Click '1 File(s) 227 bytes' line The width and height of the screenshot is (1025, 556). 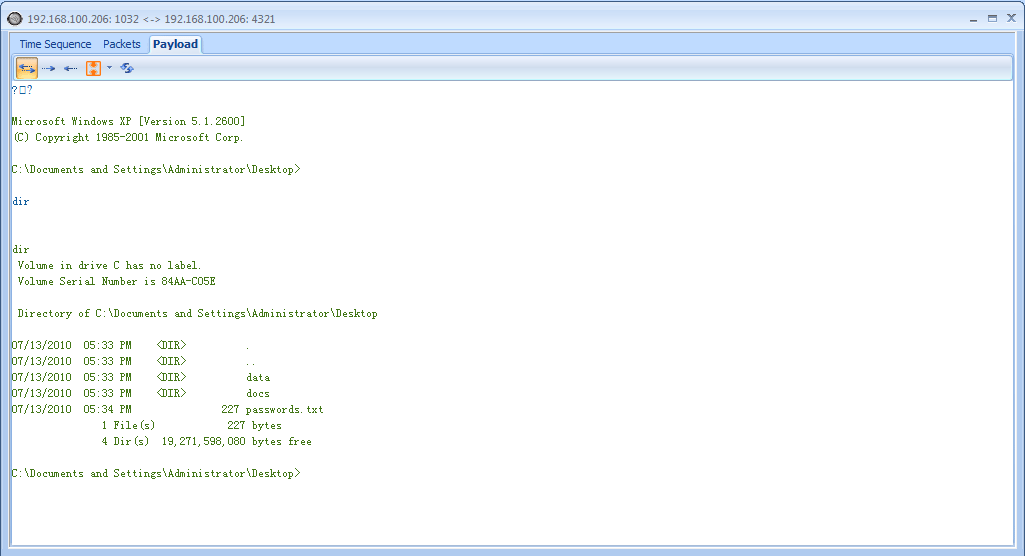tap(192, 425)
